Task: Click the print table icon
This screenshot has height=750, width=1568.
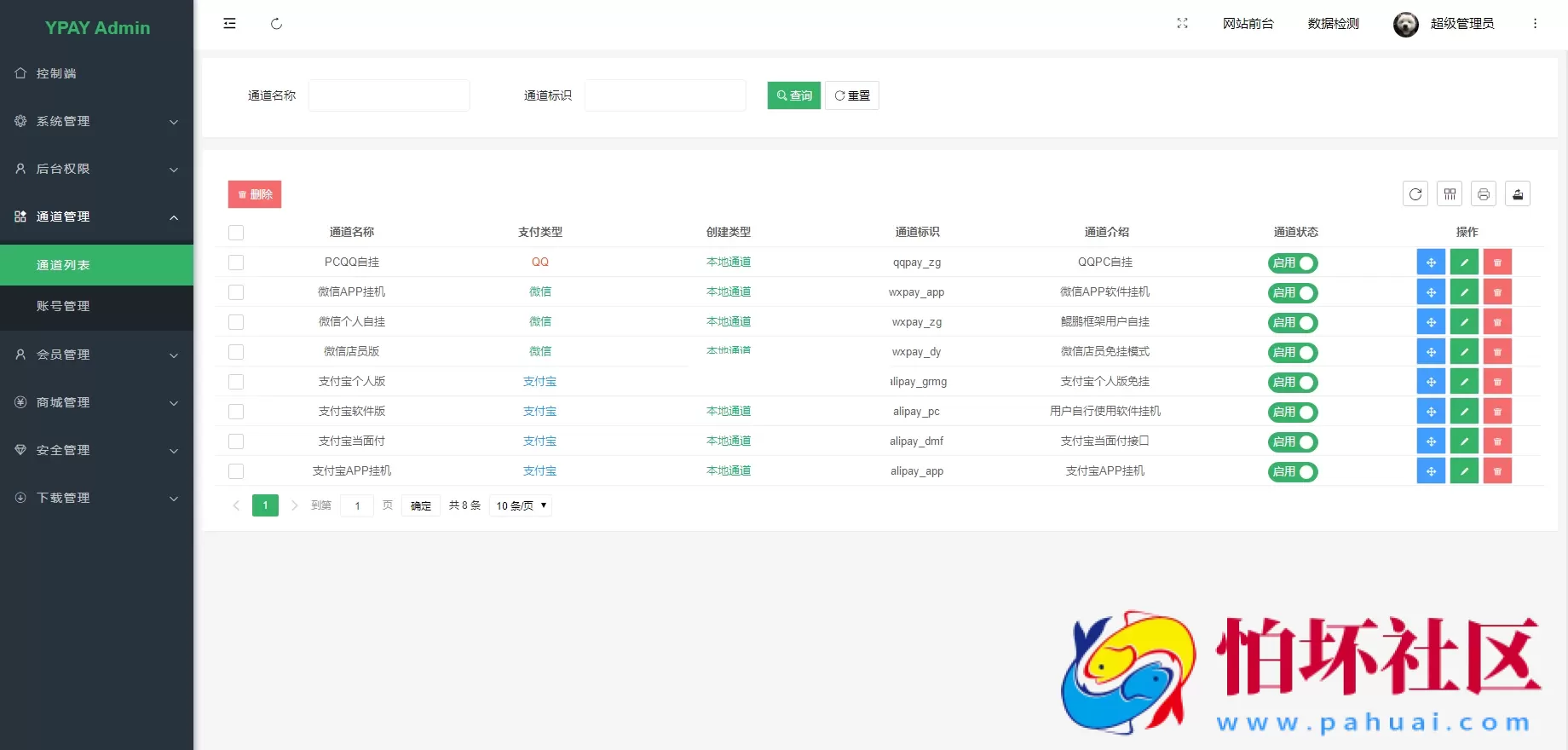Action: (1484, 194)
